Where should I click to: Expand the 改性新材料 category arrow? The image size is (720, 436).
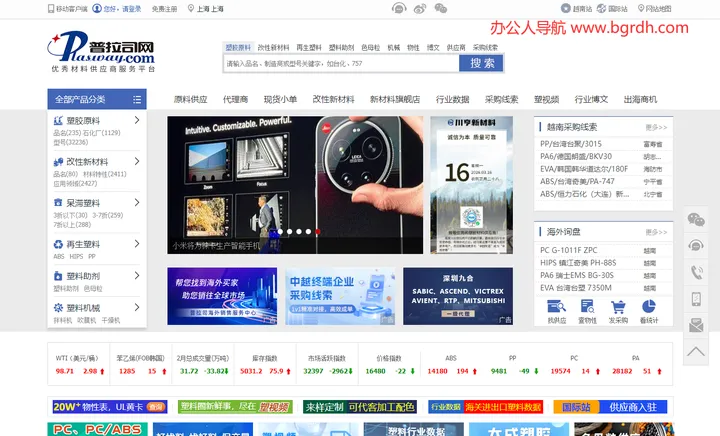[137, 162]
